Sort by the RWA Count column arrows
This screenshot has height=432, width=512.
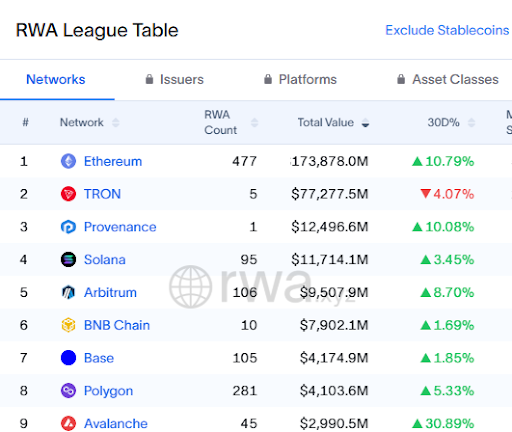point(254,123)
